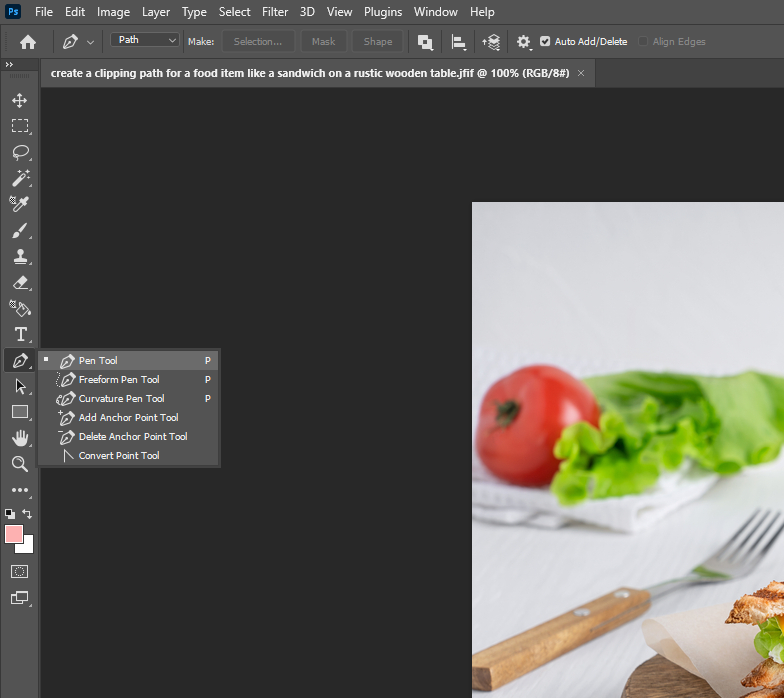
Task: Click the Make Shape button
Action: (x=378, y=42)
